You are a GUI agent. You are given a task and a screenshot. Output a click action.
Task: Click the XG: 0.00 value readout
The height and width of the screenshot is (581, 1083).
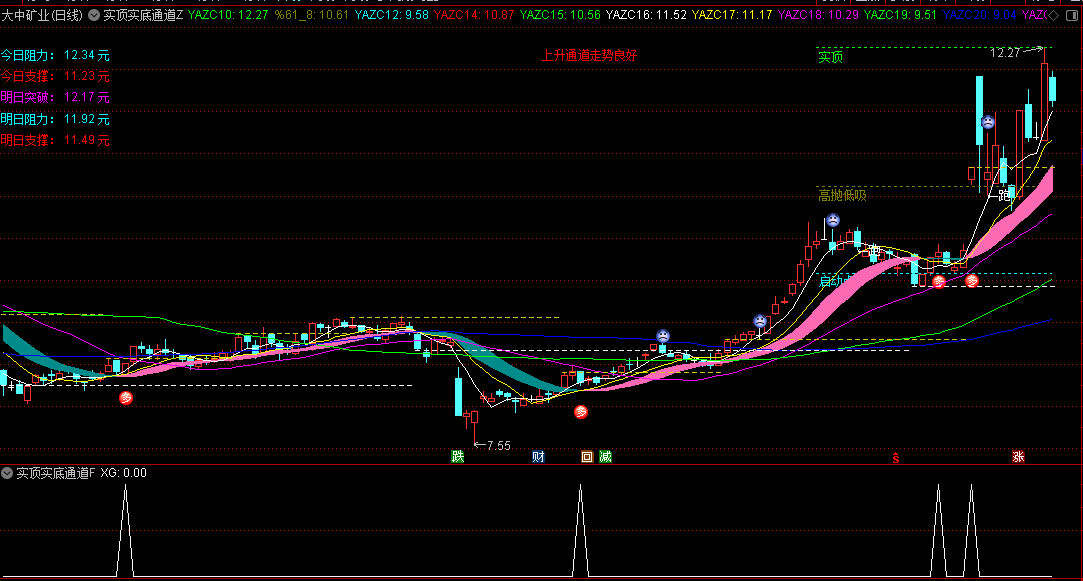pyautogui.click(x=124, y=473)
